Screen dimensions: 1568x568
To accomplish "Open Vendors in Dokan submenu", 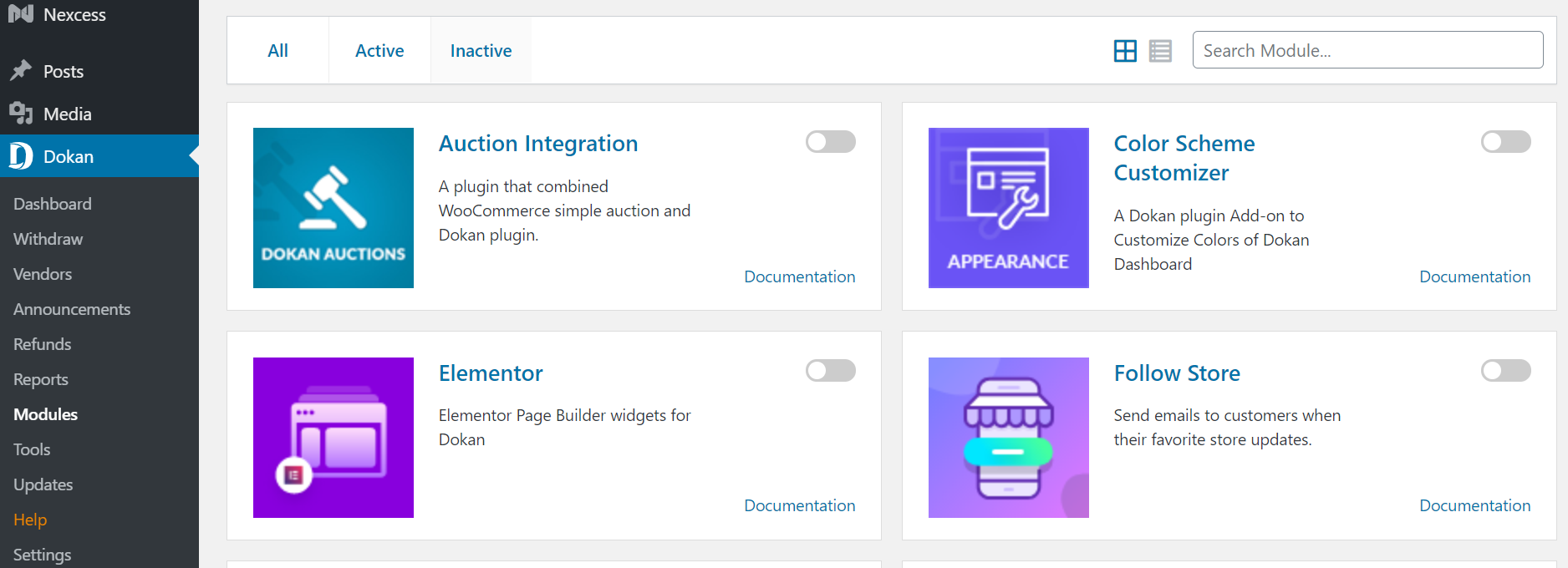I will [43, 274].
